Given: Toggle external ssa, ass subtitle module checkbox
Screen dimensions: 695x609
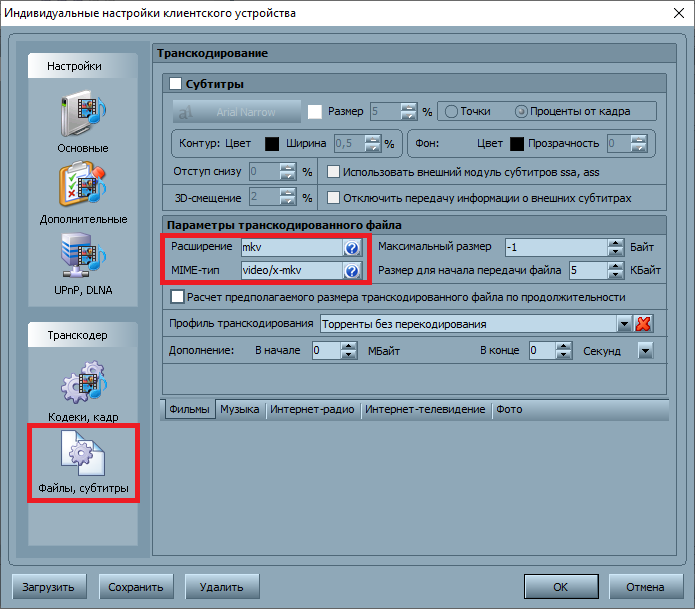Looking at the screenshot, I should [x=334, y=172].
